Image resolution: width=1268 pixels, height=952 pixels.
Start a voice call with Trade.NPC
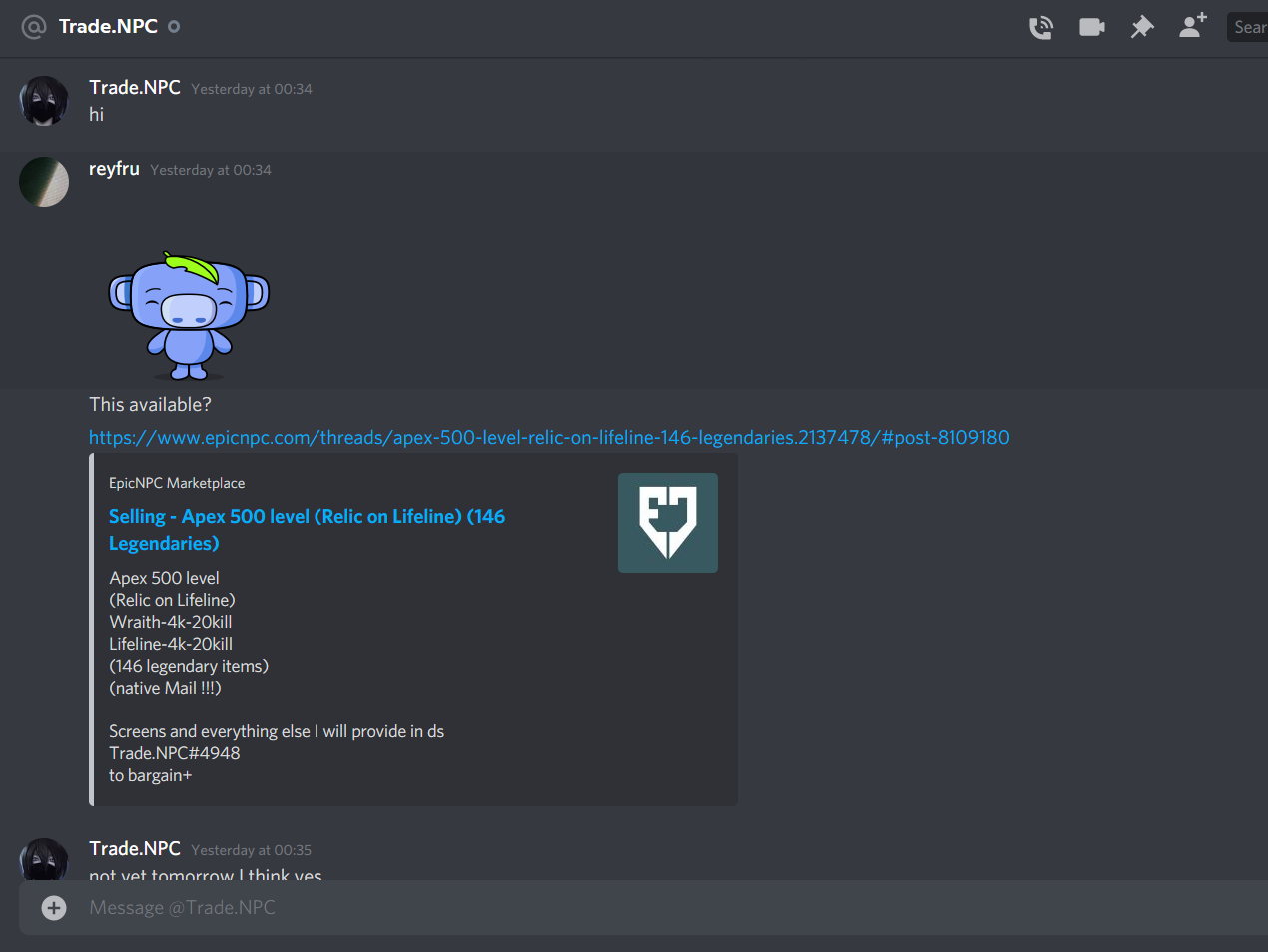click(x=1041, y=27)
